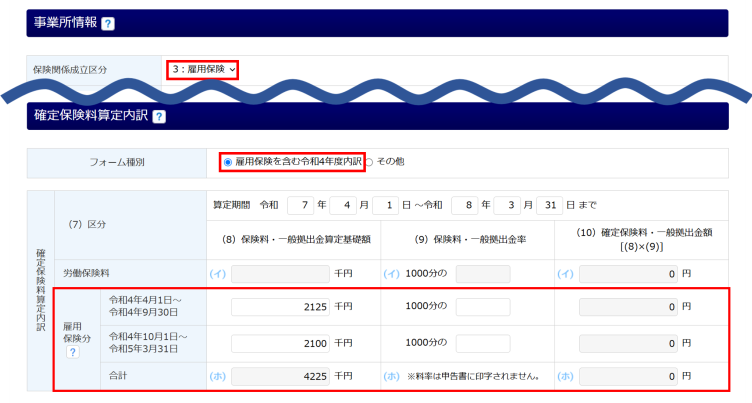The width and height of the screenshot is (752, 403).
Task: Click the base amount field showing 2100
Action: point(280,344)
